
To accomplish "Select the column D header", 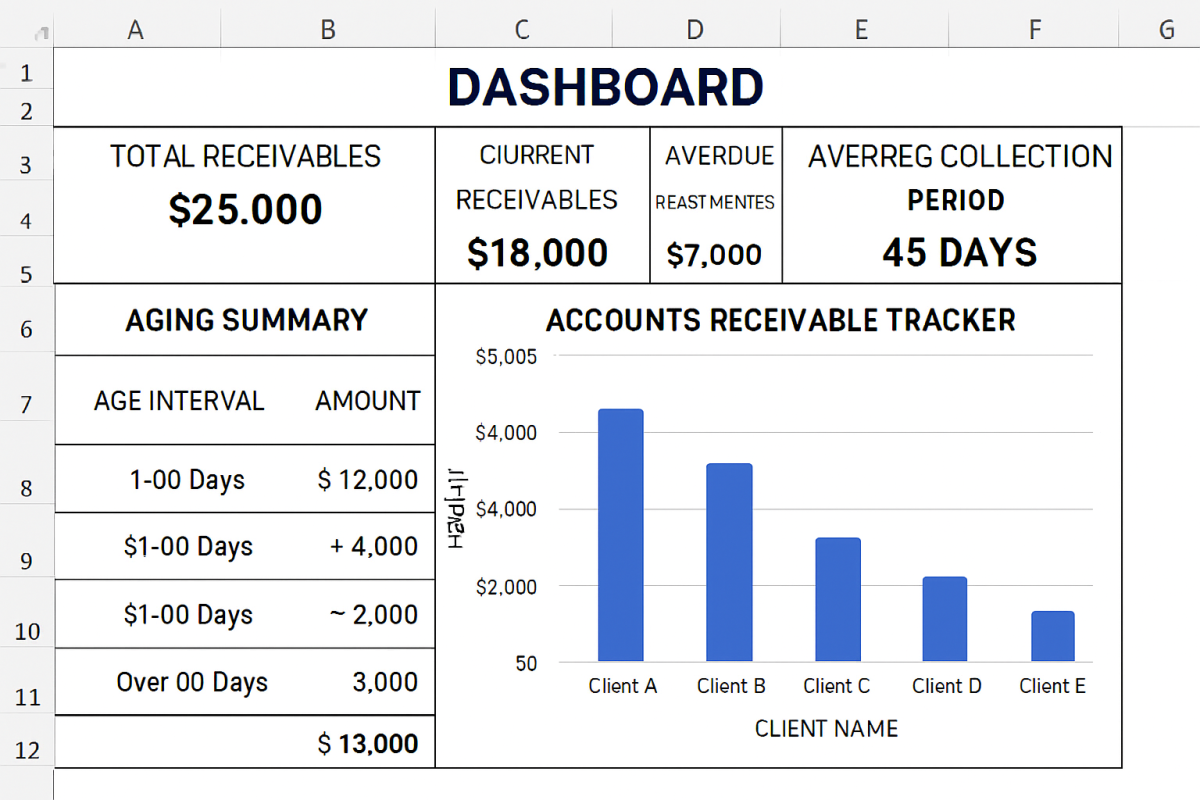I will tap(694, 30).
